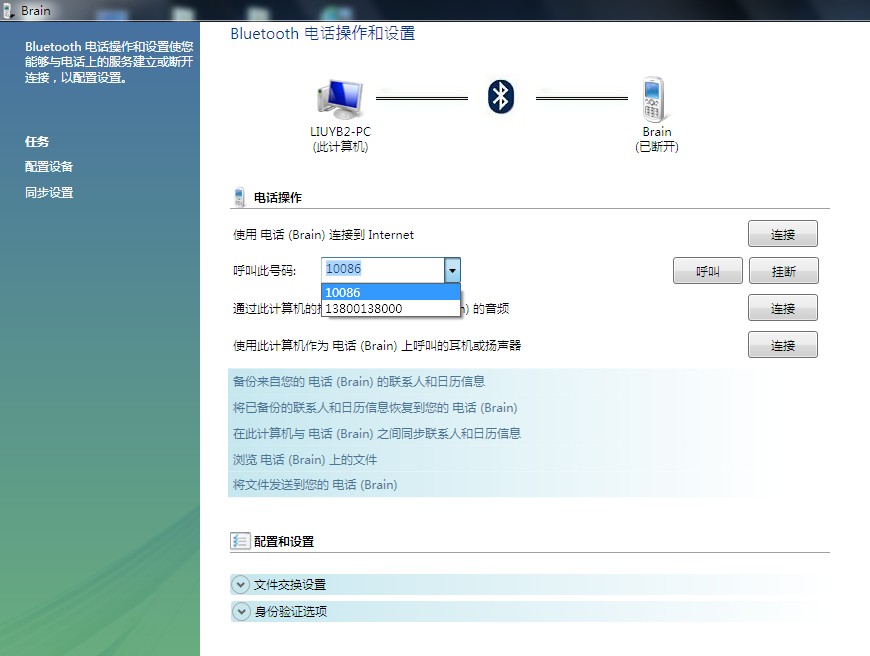Click the Brain phone device icon
The width and height of the screenshot is (870, 656).
654,99
